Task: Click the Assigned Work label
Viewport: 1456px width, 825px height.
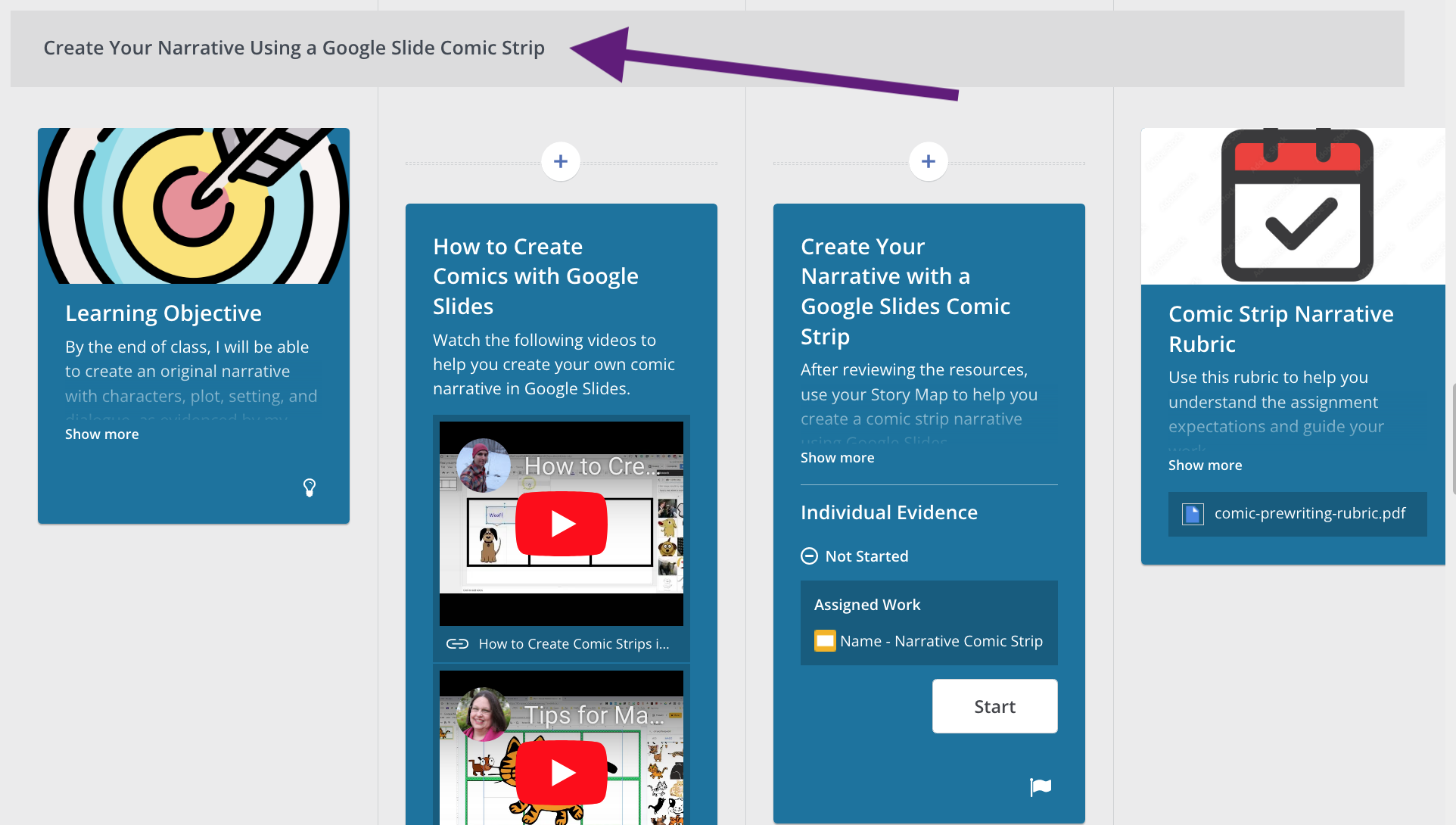Action: [x=867, y=605]
